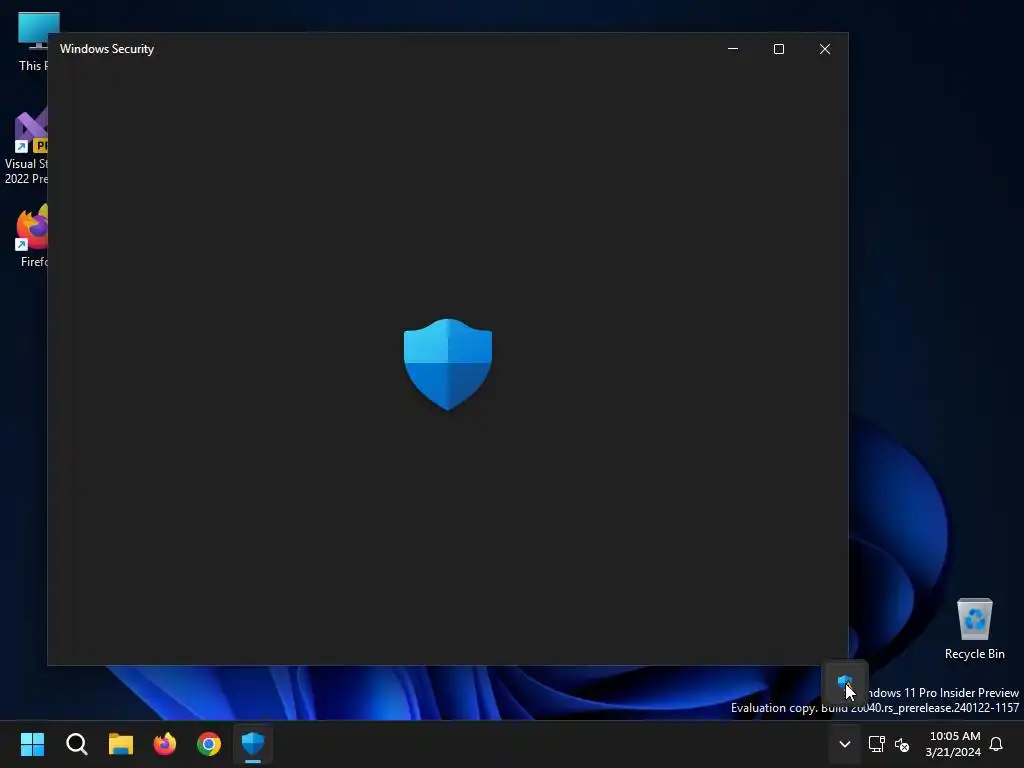Screen dimensions: 1024x768
Task: Collapse the hidden icons tray chevron
Action: tap(844, 744)
